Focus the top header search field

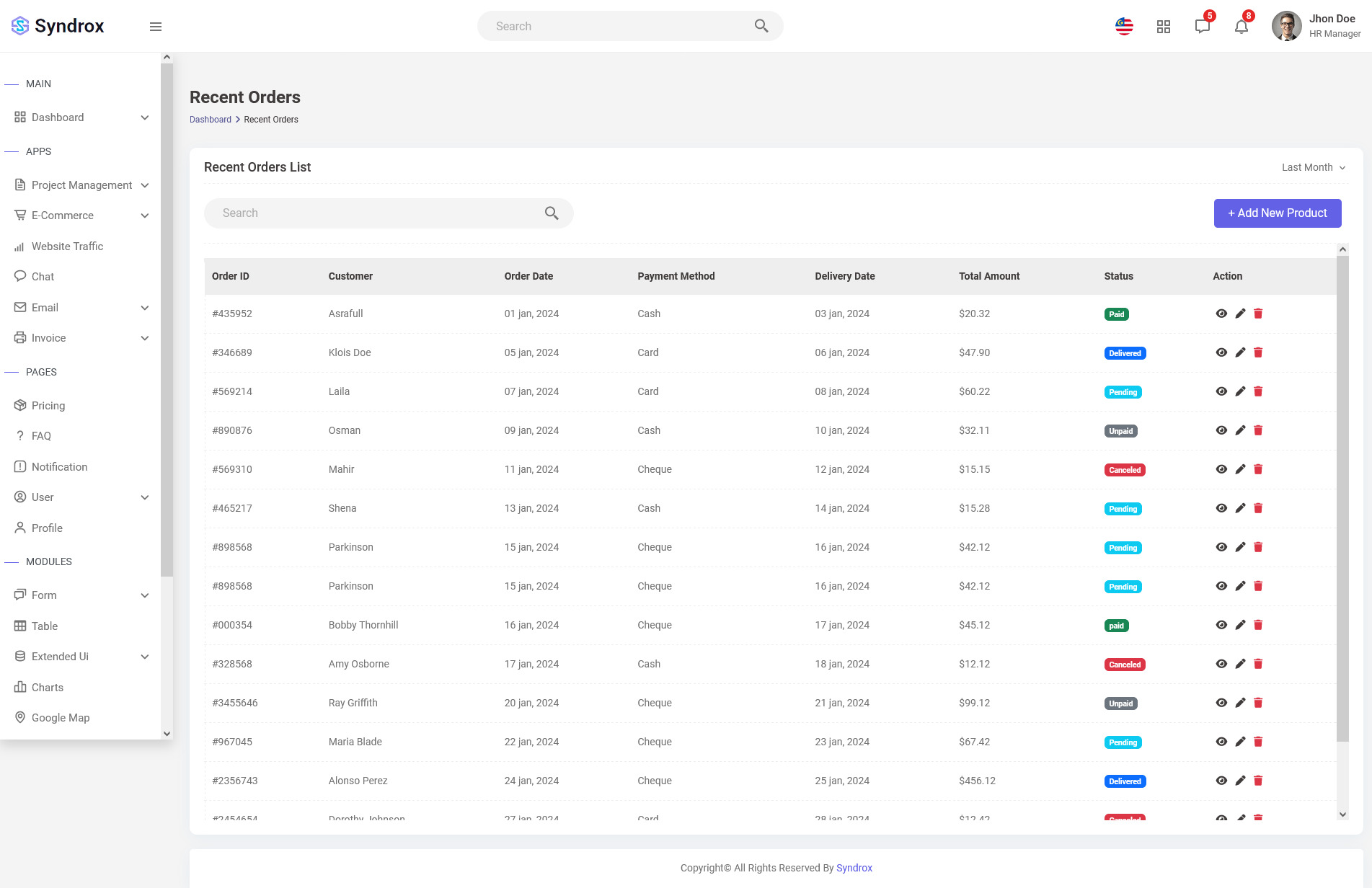coord(630,26)
